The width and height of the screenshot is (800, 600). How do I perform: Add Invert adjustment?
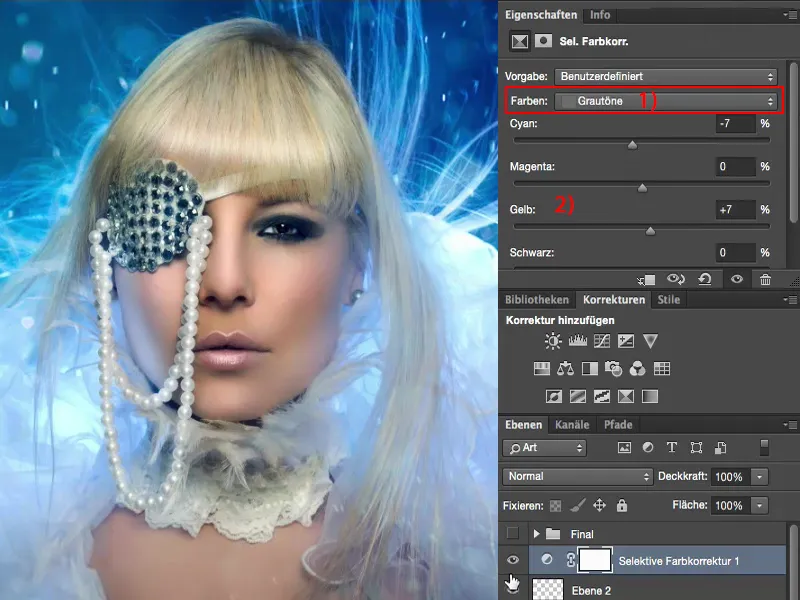tap(554, 396)
